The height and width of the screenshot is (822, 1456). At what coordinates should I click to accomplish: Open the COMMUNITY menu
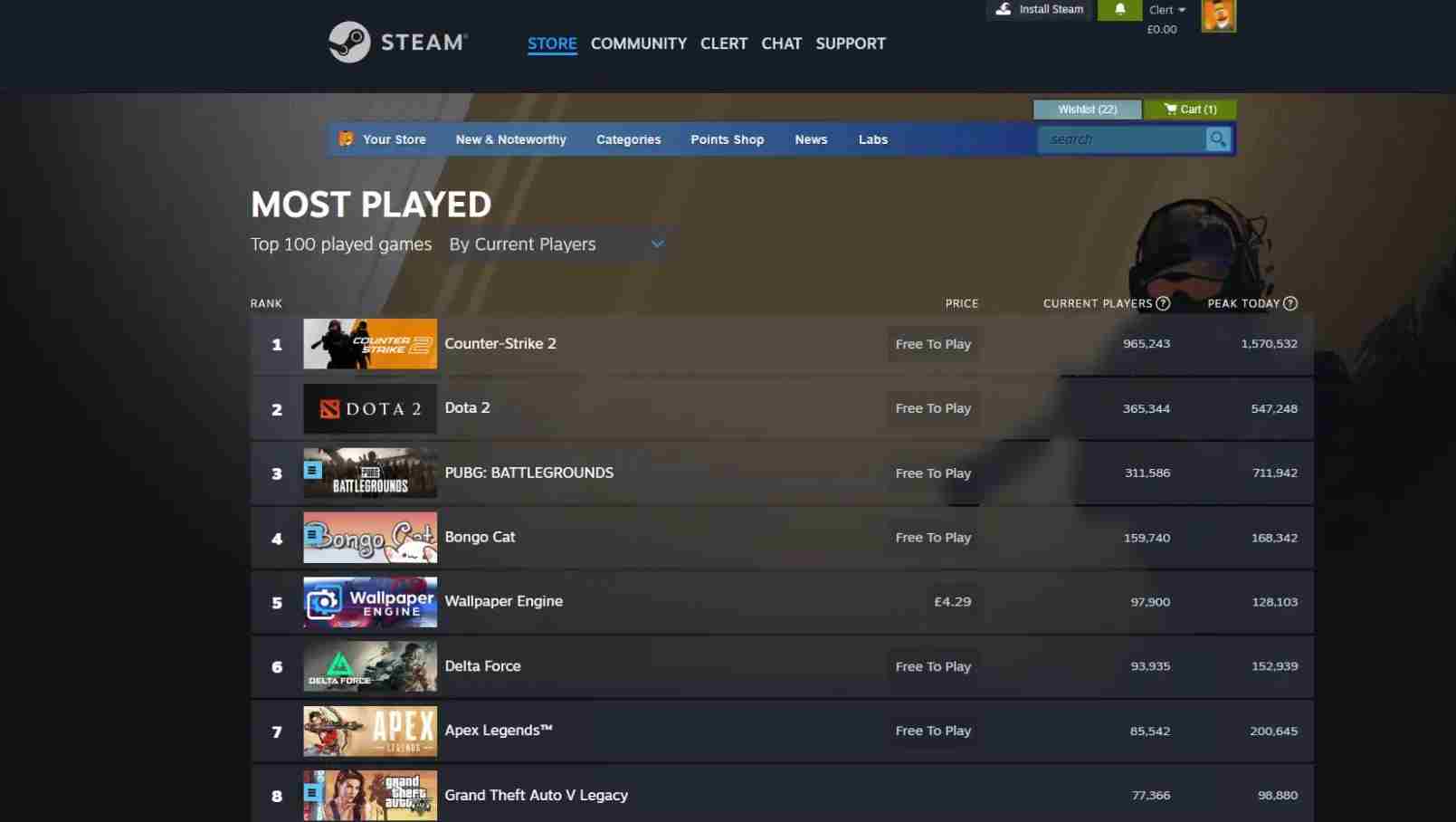(638, 43)
